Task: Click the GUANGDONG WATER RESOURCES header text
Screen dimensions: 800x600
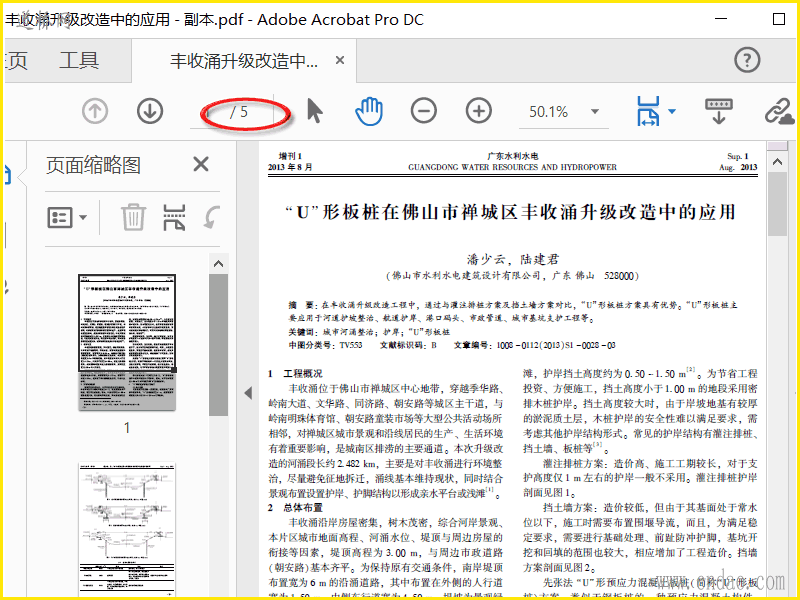Action: [x=512, y=167]
